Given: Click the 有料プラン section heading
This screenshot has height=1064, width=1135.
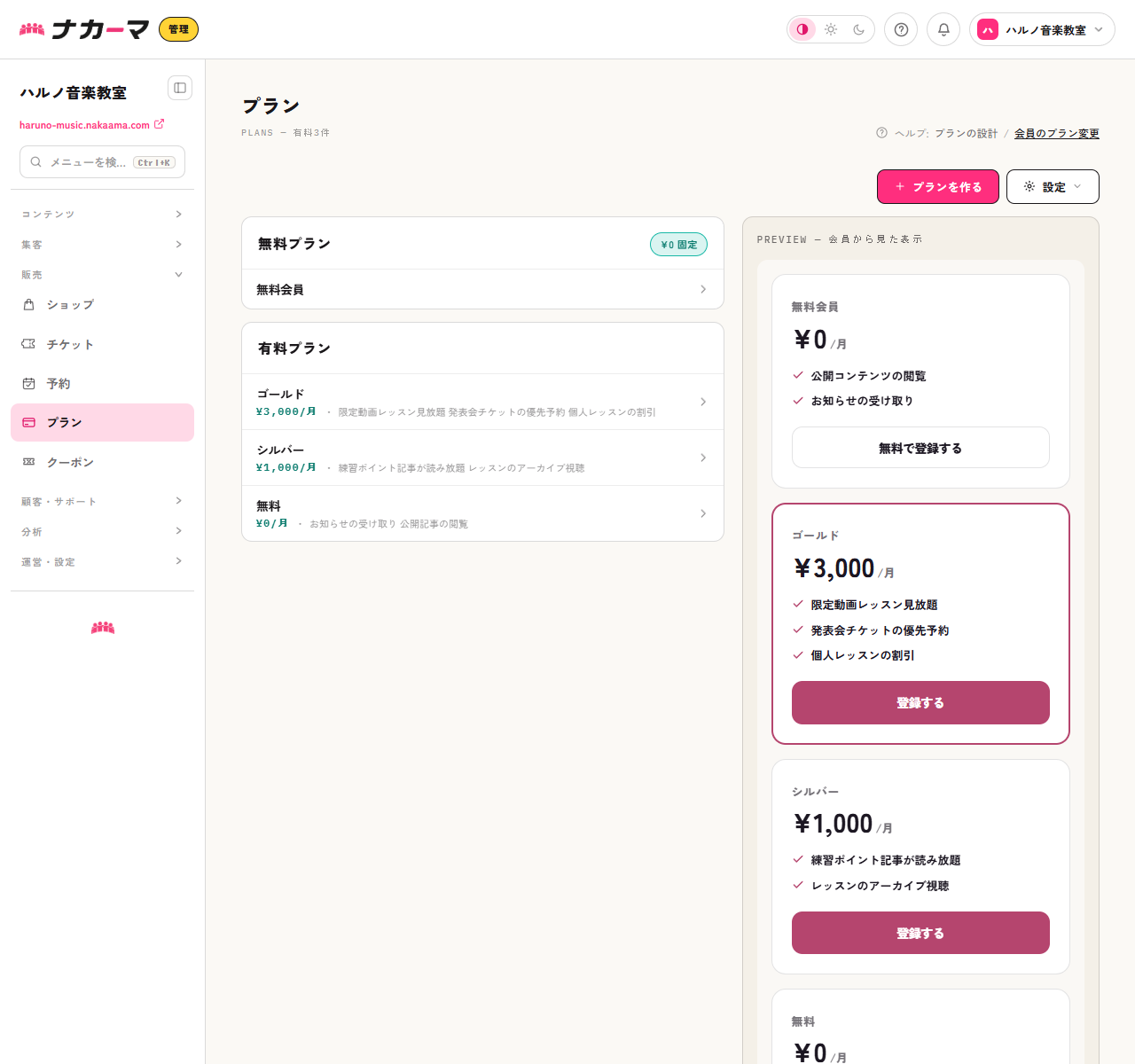Looking at the screenshot, I should [x=294, y=348].
